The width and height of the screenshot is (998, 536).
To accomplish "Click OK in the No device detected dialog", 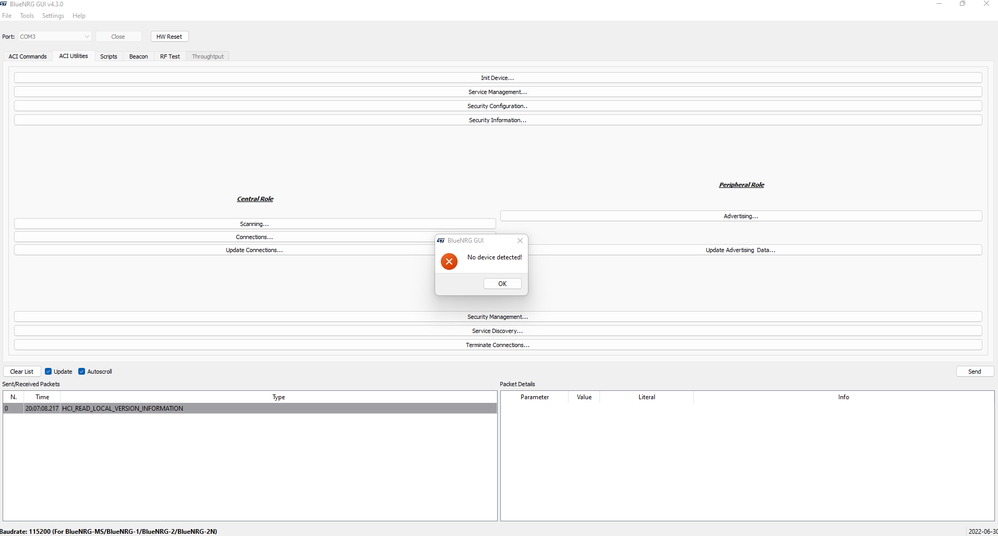I will pyautogui.click(x=502, y=284).
